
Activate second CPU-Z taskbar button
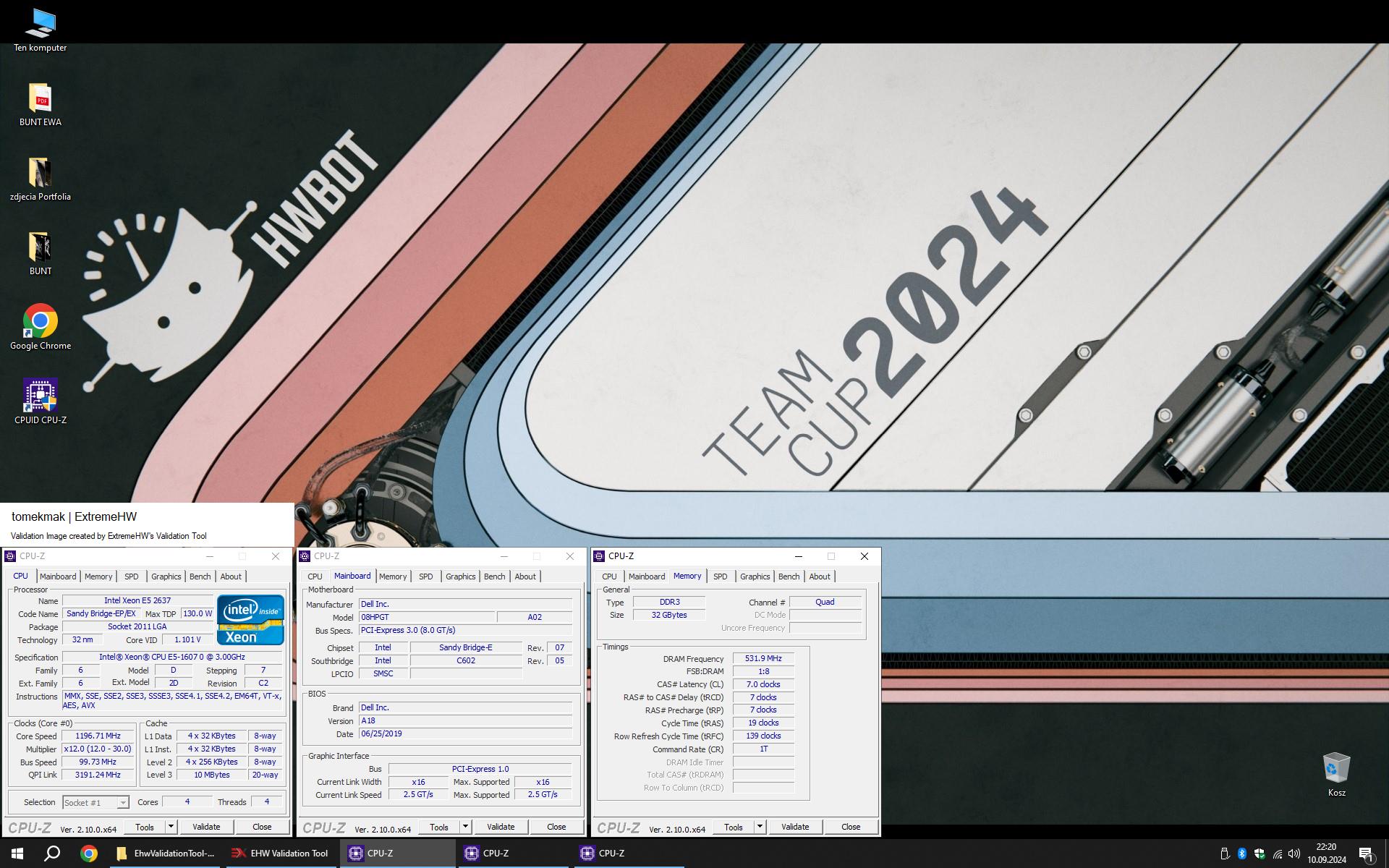513,854
